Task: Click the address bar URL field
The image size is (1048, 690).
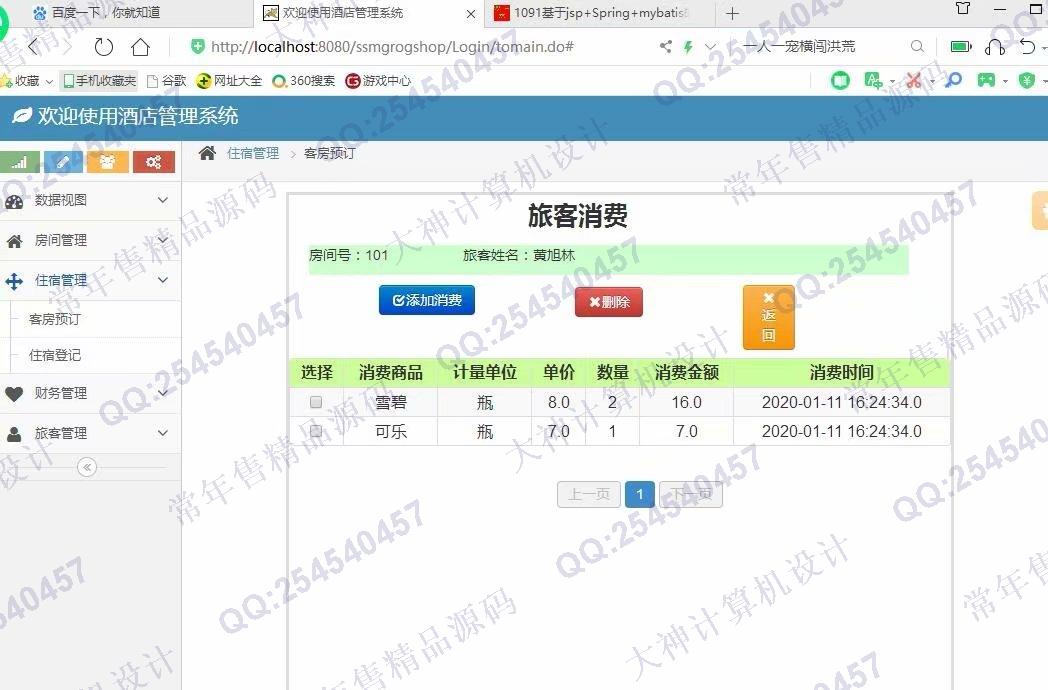Action: coord(392,46)
